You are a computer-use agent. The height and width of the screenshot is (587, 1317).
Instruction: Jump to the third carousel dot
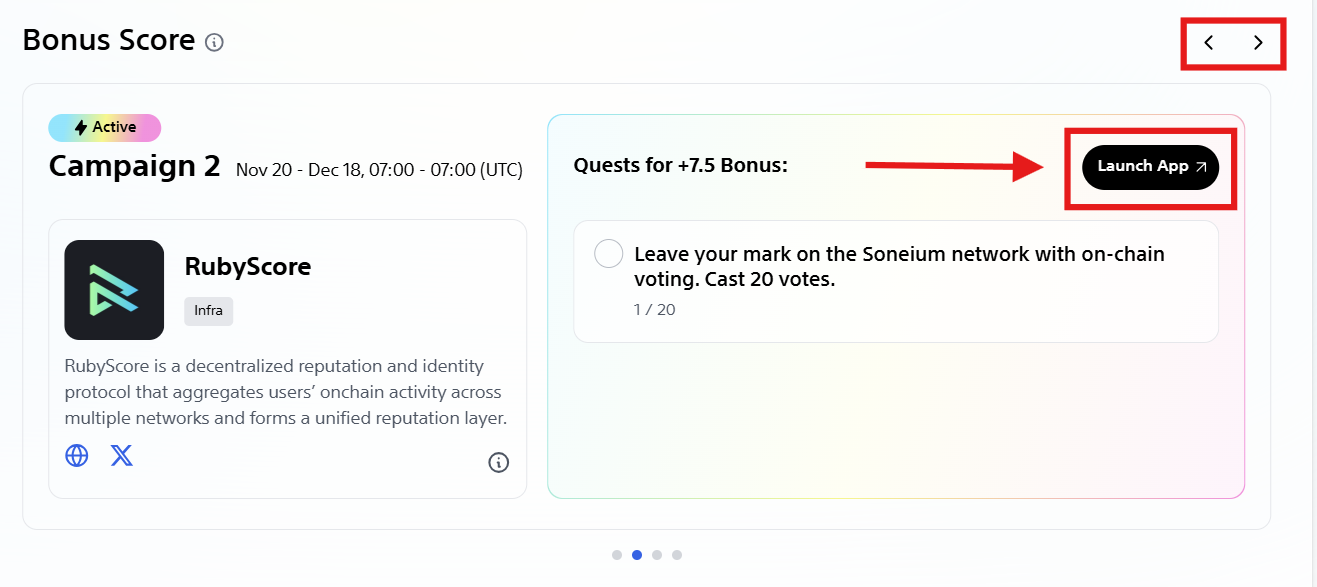tap(657, 555)
